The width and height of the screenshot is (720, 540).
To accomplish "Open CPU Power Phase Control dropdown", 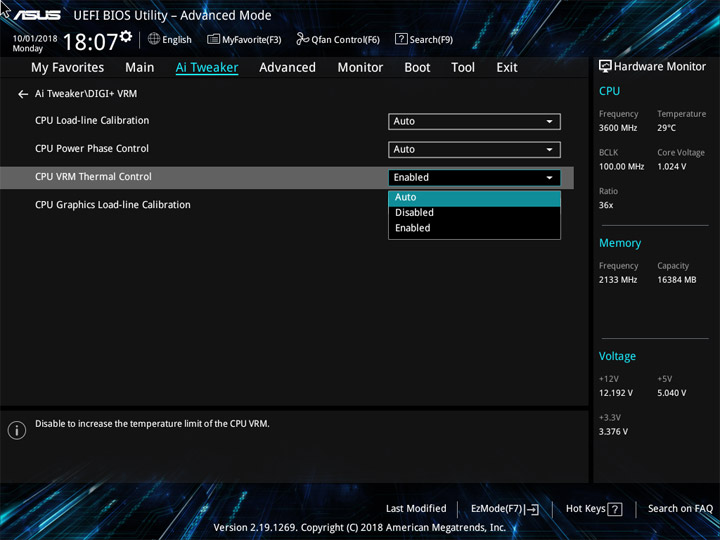I will pos(474,149).
